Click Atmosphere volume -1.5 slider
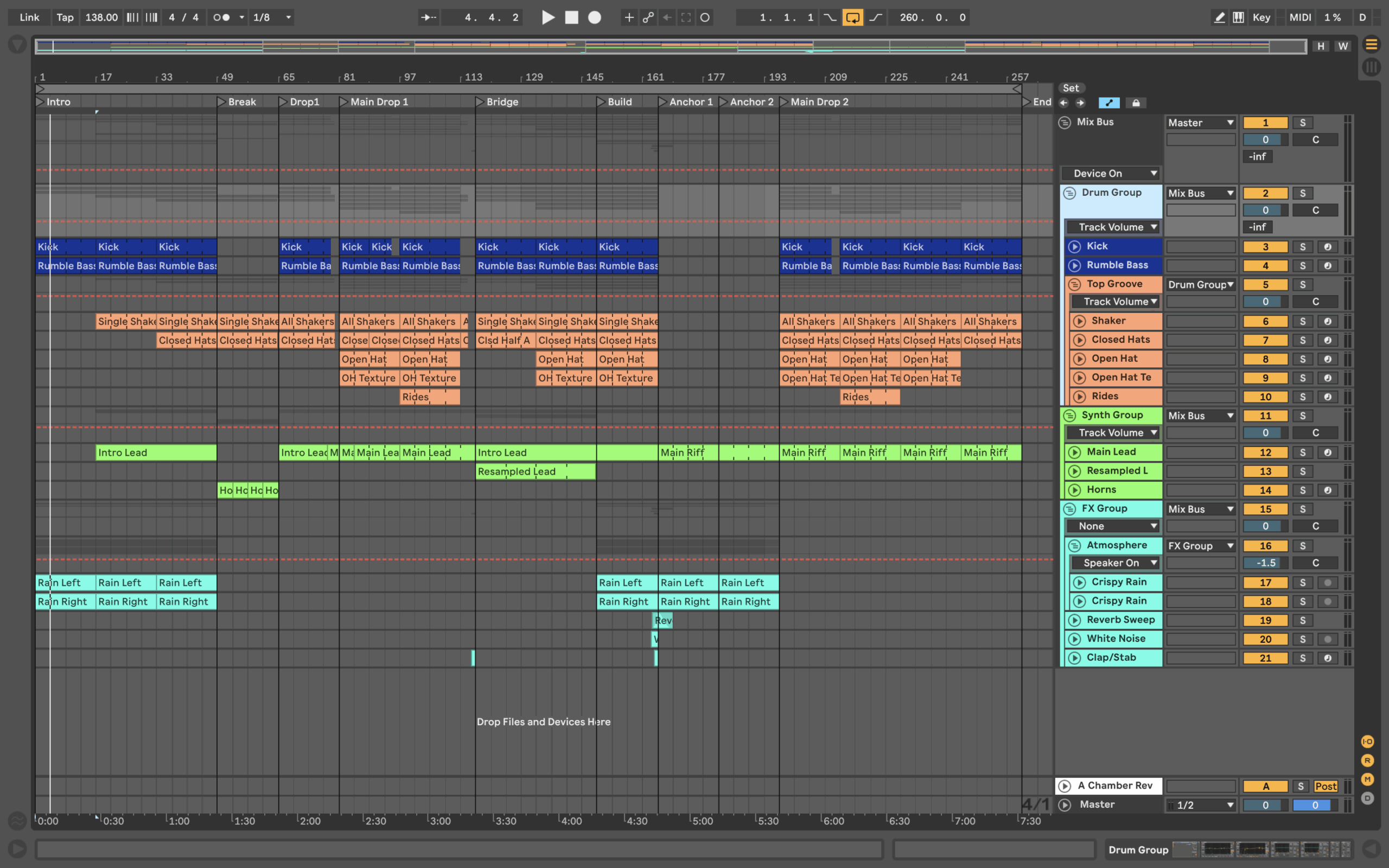The image size is (1389, 868). pyautogui.click(x=1265, y=563)
